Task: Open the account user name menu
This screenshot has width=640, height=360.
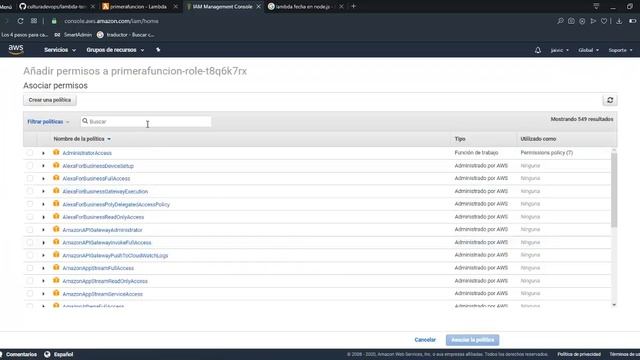Action: pos(560,50)
